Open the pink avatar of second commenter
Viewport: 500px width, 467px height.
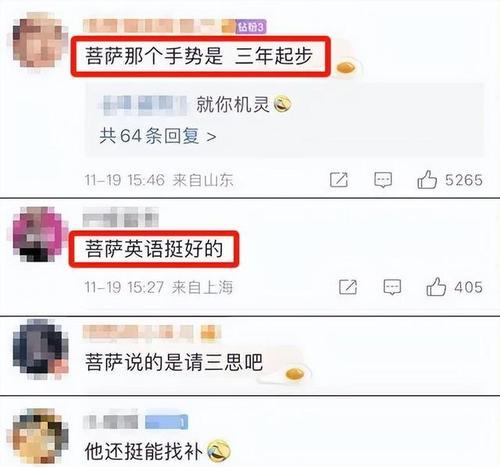[x=38, y=234]
